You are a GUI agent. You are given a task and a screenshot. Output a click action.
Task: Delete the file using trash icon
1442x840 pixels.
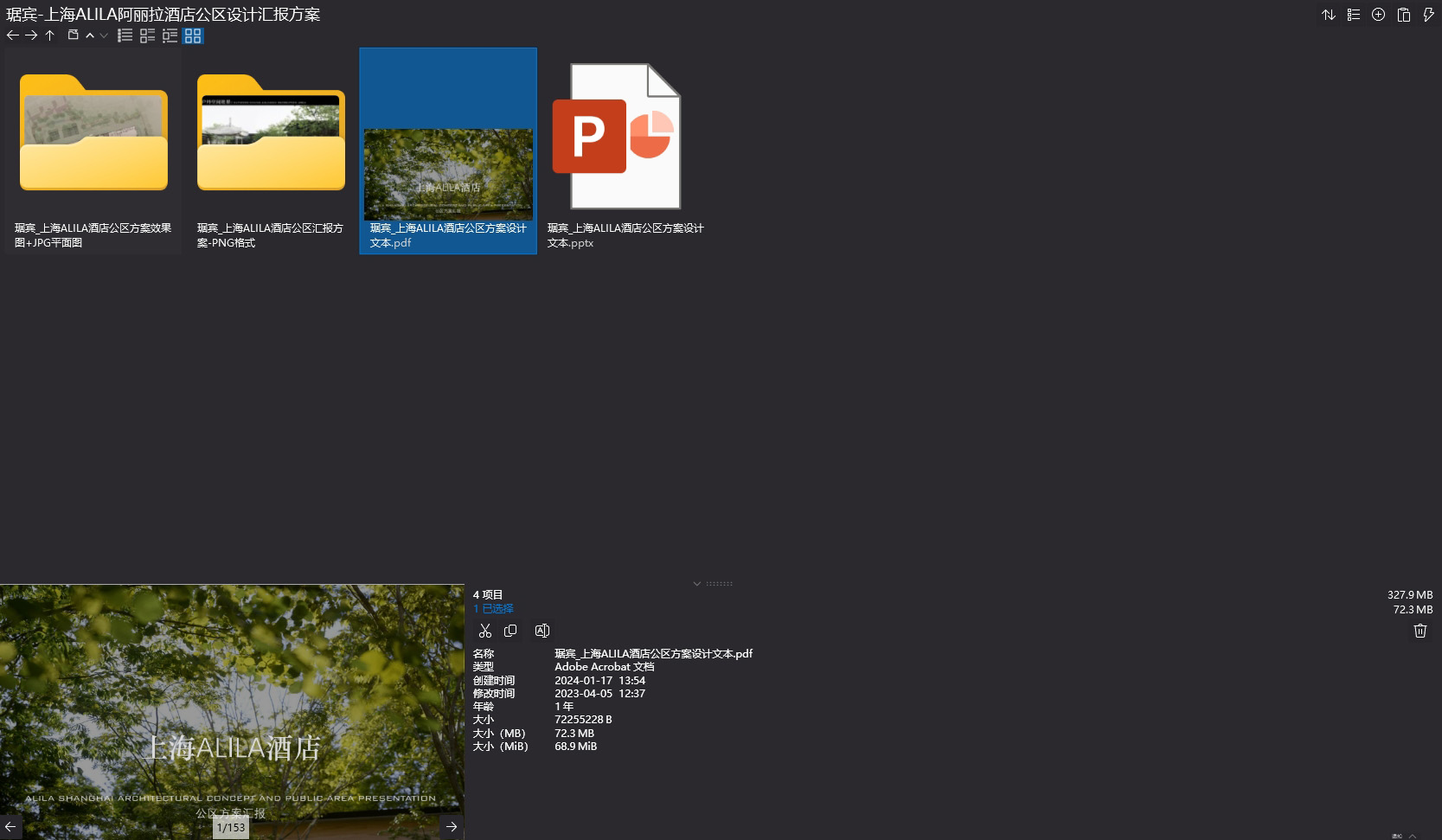tap(1420, 631)
